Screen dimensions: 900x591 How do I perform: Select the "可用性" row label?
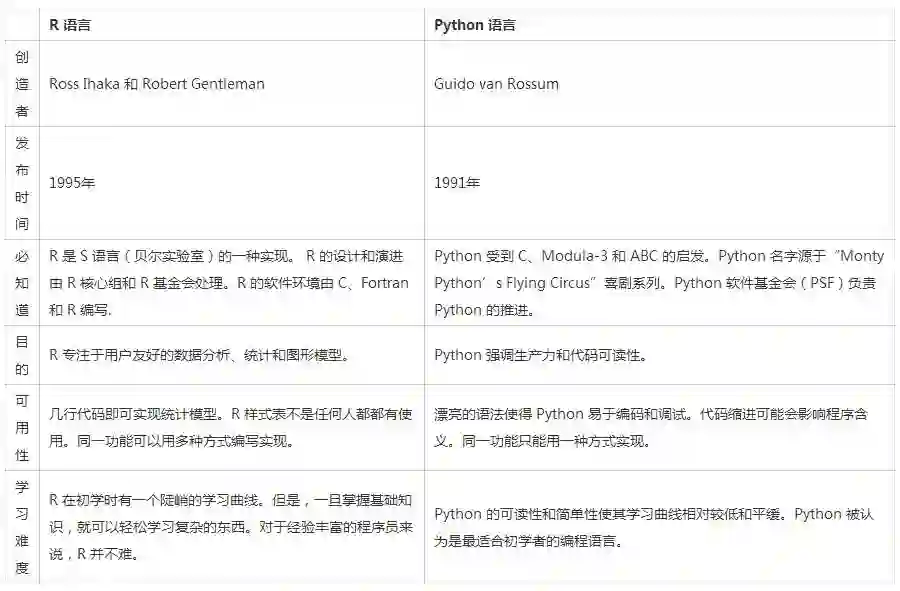click(22, 427)
